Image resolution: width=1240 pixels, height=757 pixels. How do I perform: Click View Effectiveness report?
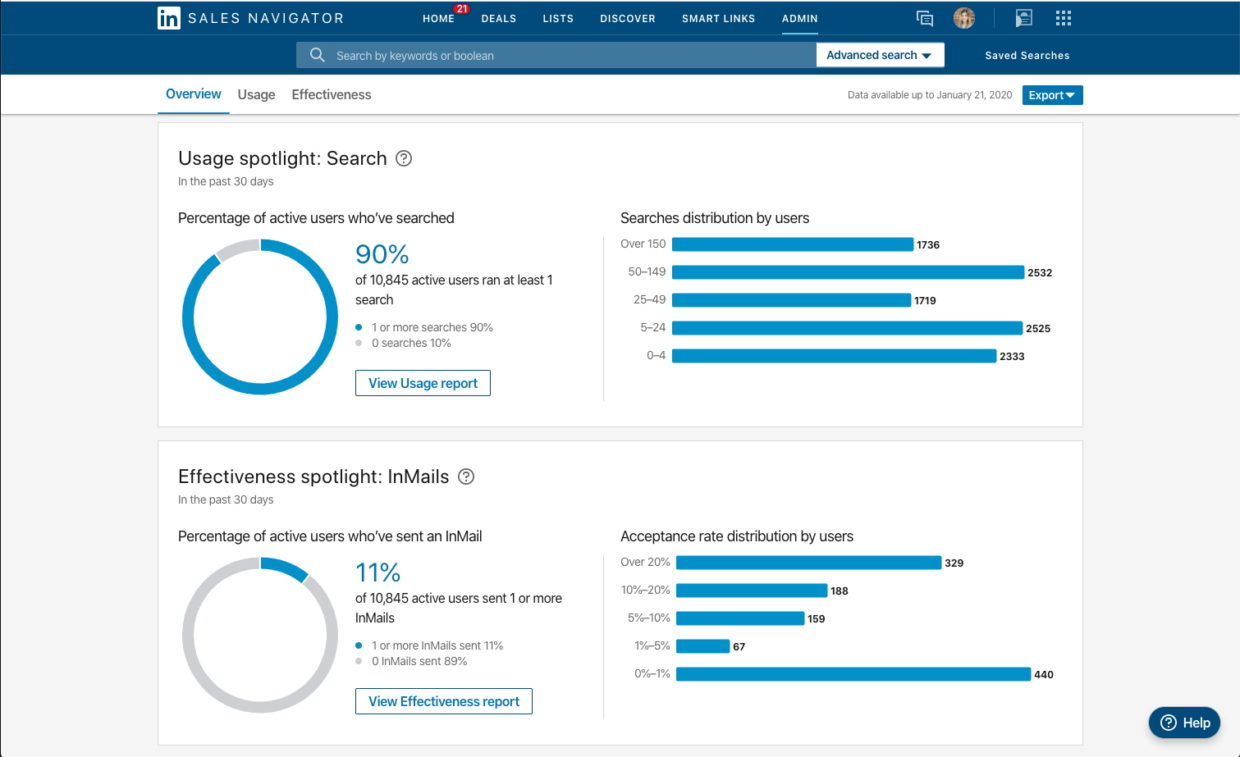click(444, 701)
